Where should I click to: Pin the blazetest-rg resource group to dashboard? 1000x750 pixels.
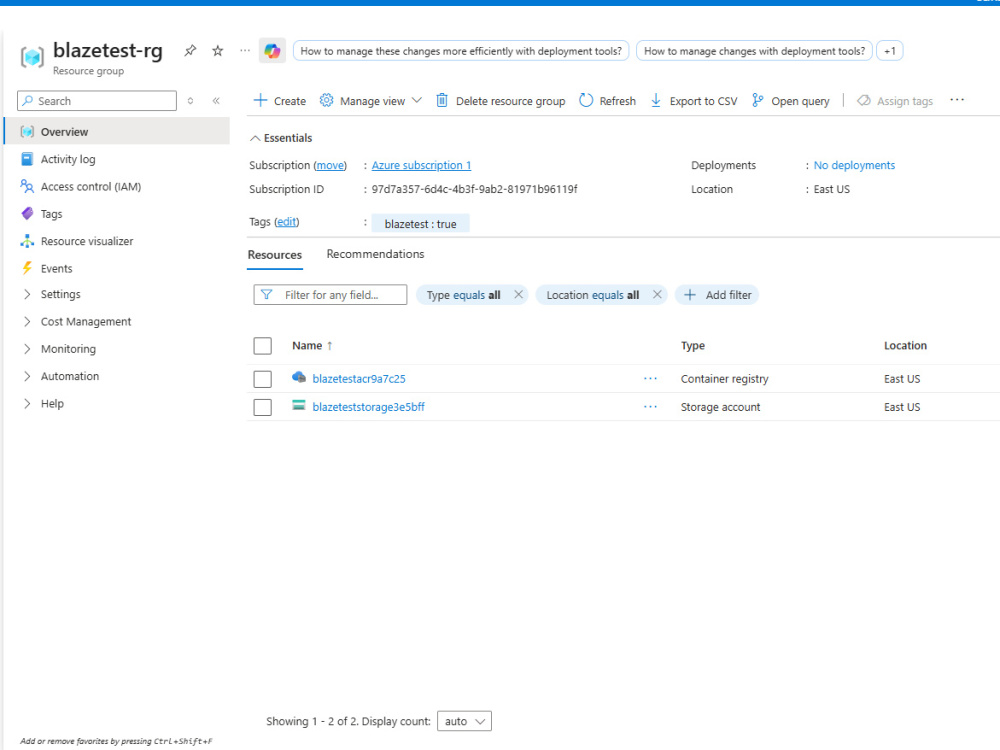(x=190, y=51)
